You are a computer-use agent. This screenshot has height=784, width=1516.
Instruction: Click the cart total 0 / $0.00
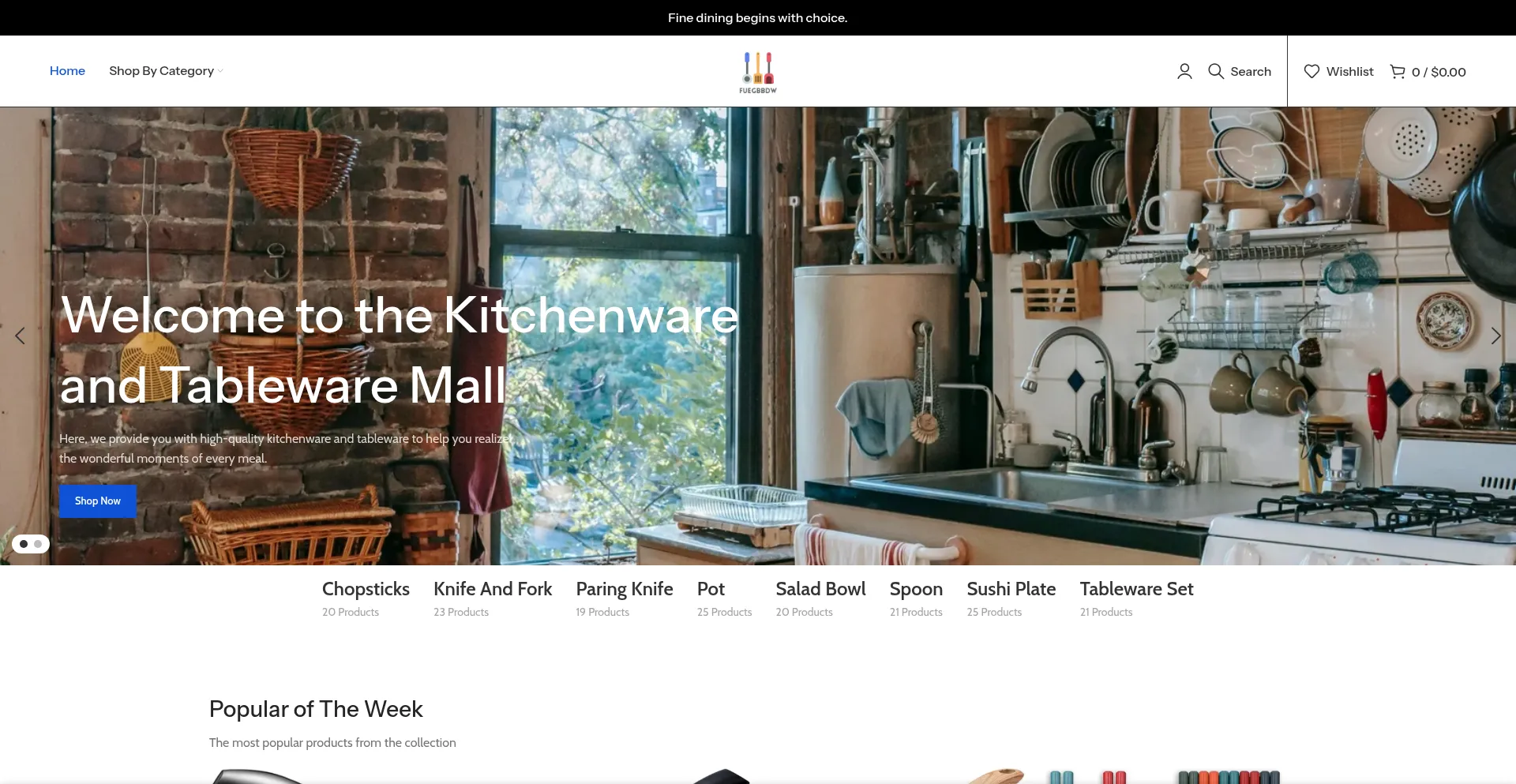coord(1439,72)
